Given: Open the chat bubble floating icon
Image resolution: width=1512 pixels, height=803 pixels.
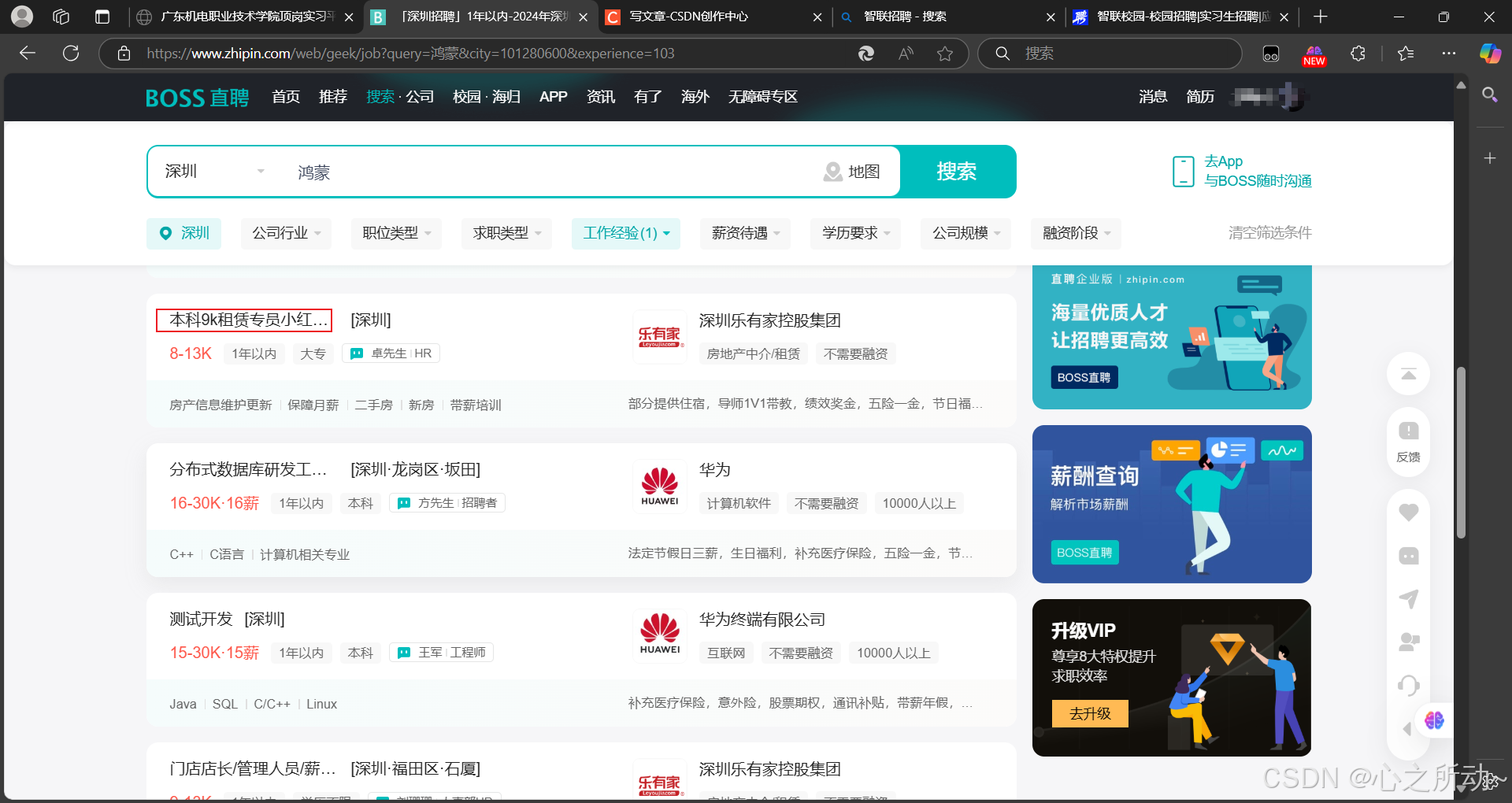Looking at the screenshot, I should click(x=1409, y=557).
